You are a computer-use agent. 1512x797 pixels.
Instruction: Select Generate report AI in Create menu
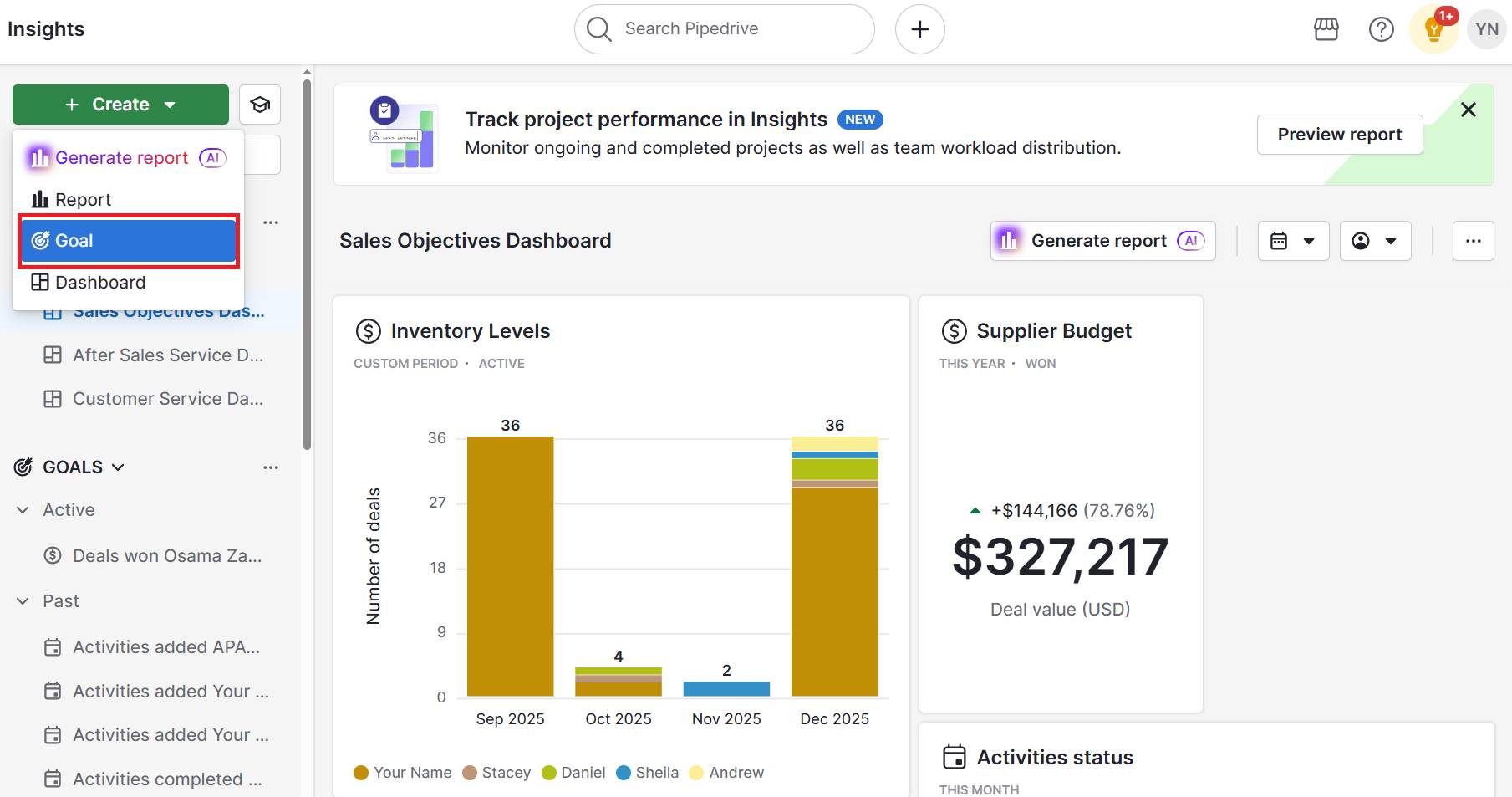pyautogui.click(x=128, y=158)
